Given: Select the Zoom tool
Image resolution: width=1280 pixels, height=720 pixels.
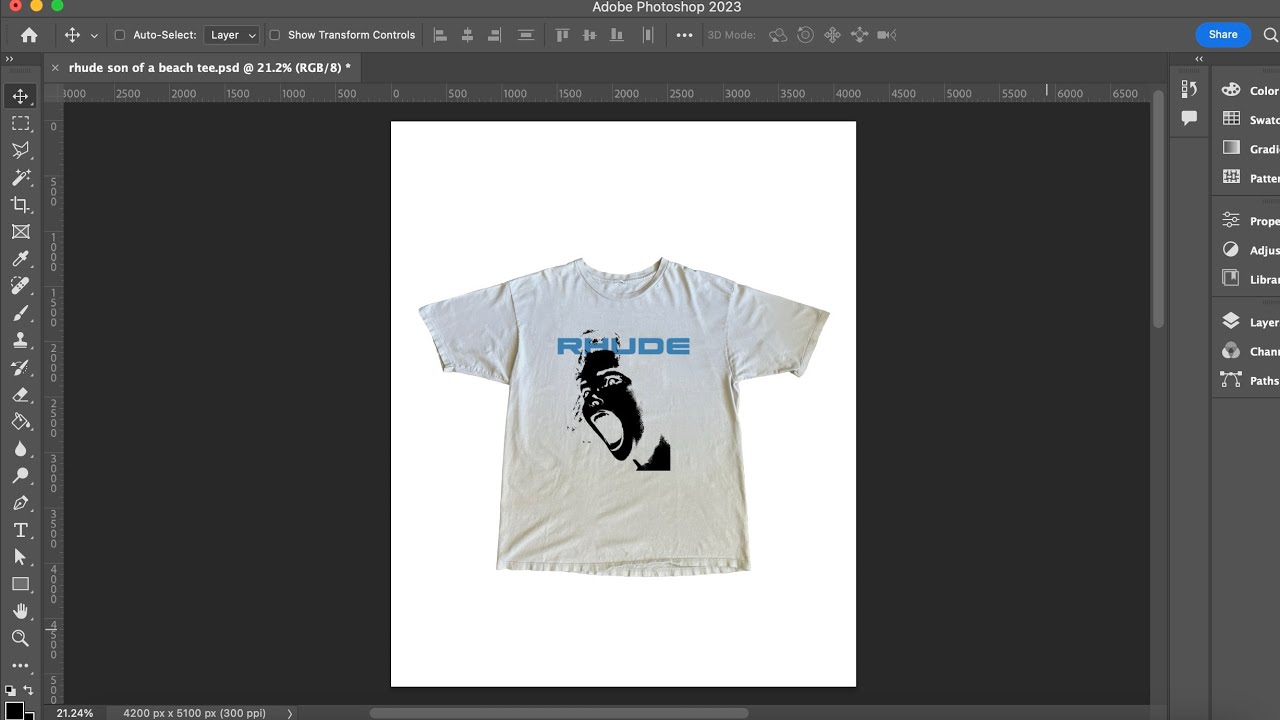Looking at the screenshot, I should pos(20,638).
